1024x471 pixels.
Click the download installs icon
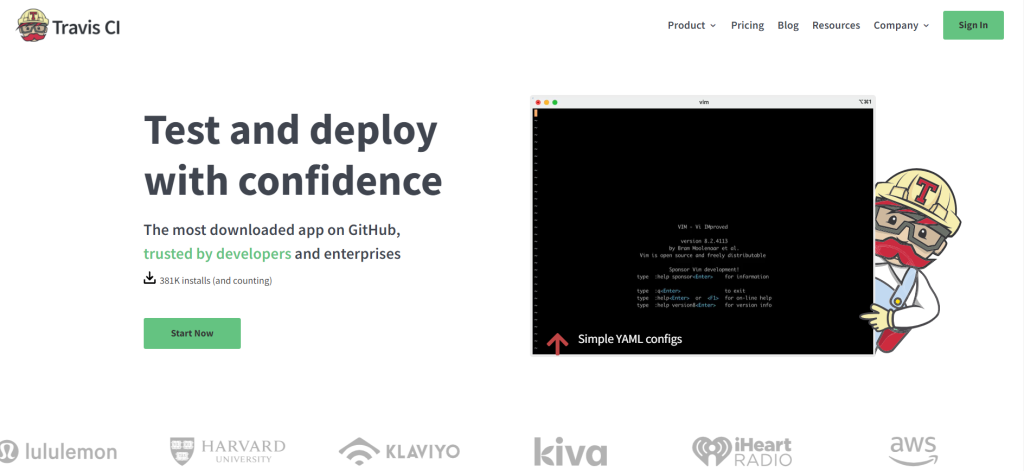coord(150,279)
